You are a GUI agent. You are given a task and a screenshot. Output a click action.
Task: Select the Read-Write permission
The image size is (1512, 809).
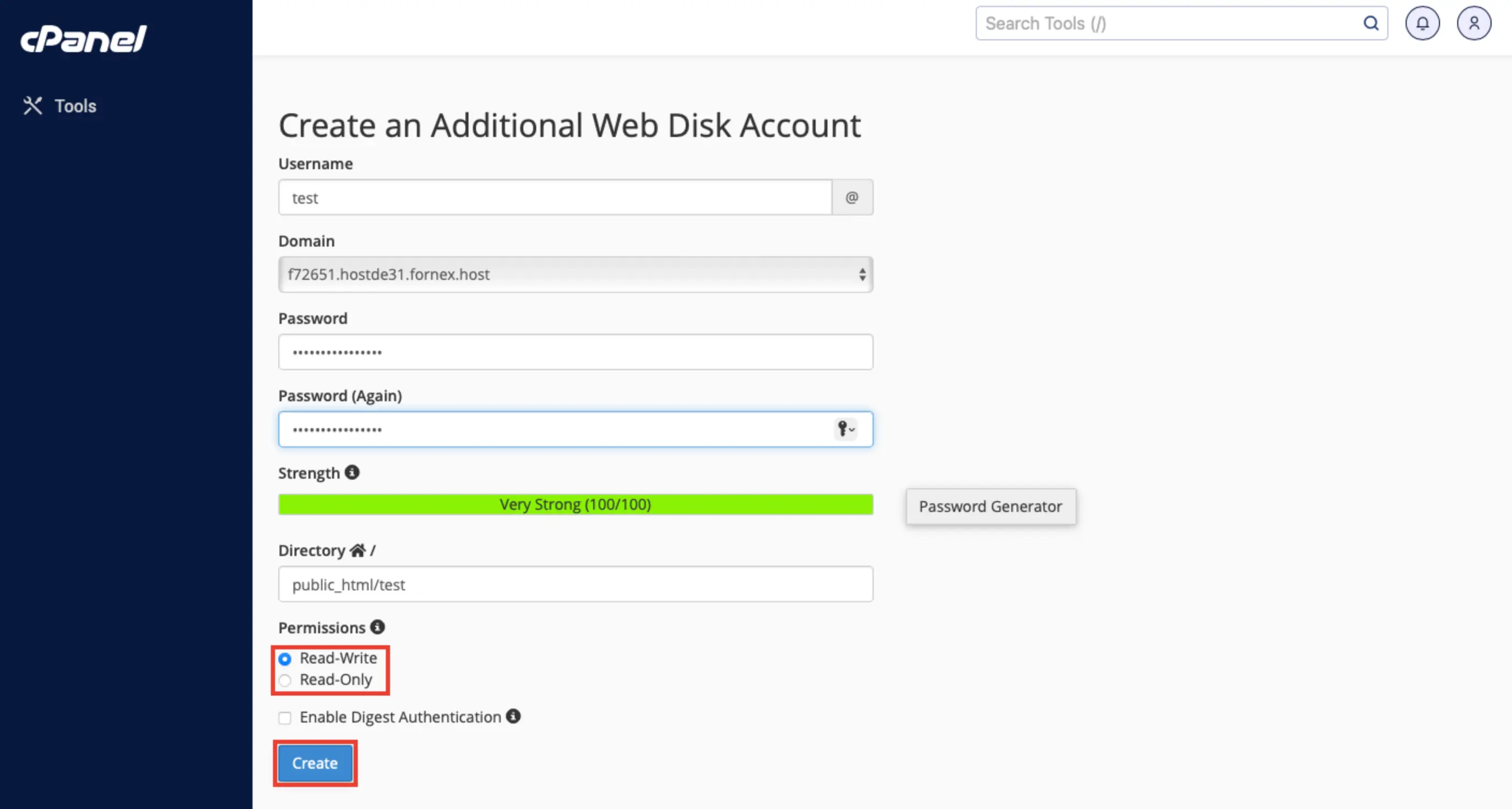285,659
